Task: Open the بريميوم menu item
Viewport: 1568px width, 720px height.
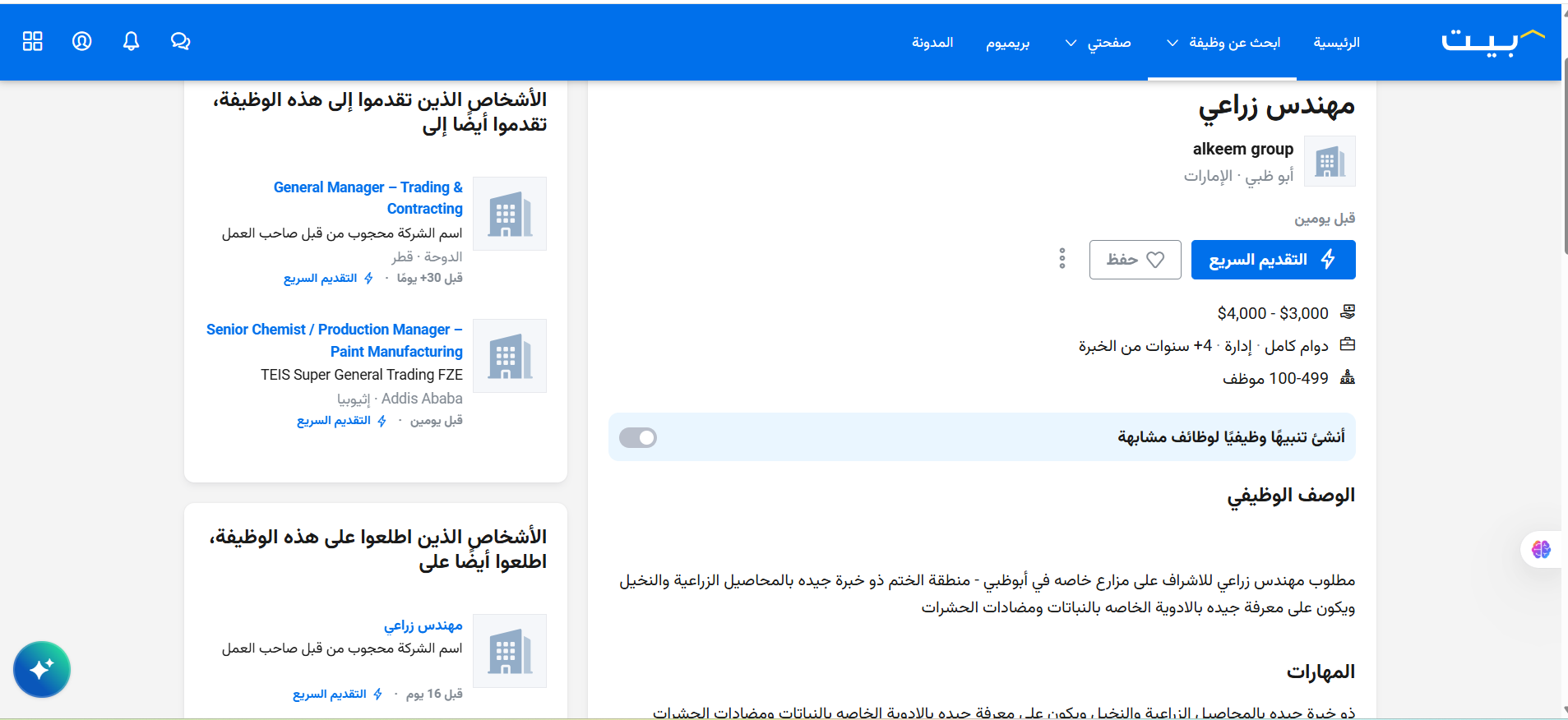Action: [1007, 43]
